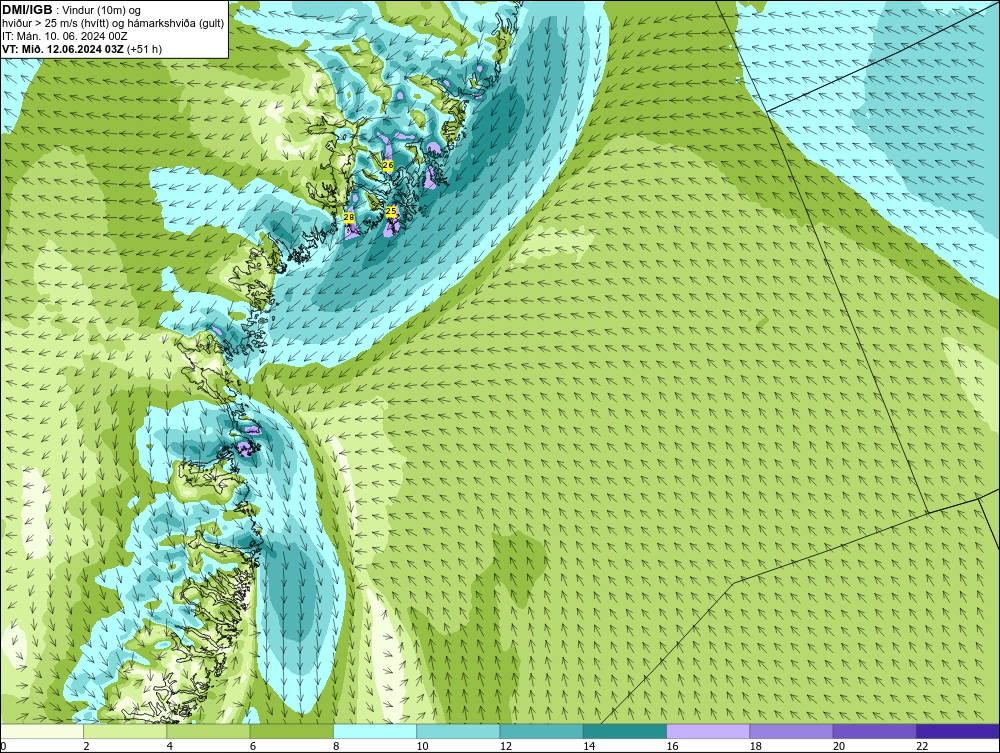Click the IT: Mán. 10. 06. 2024 00Z line
Viewport: 1000px width, 753px height.
point(64,36)
